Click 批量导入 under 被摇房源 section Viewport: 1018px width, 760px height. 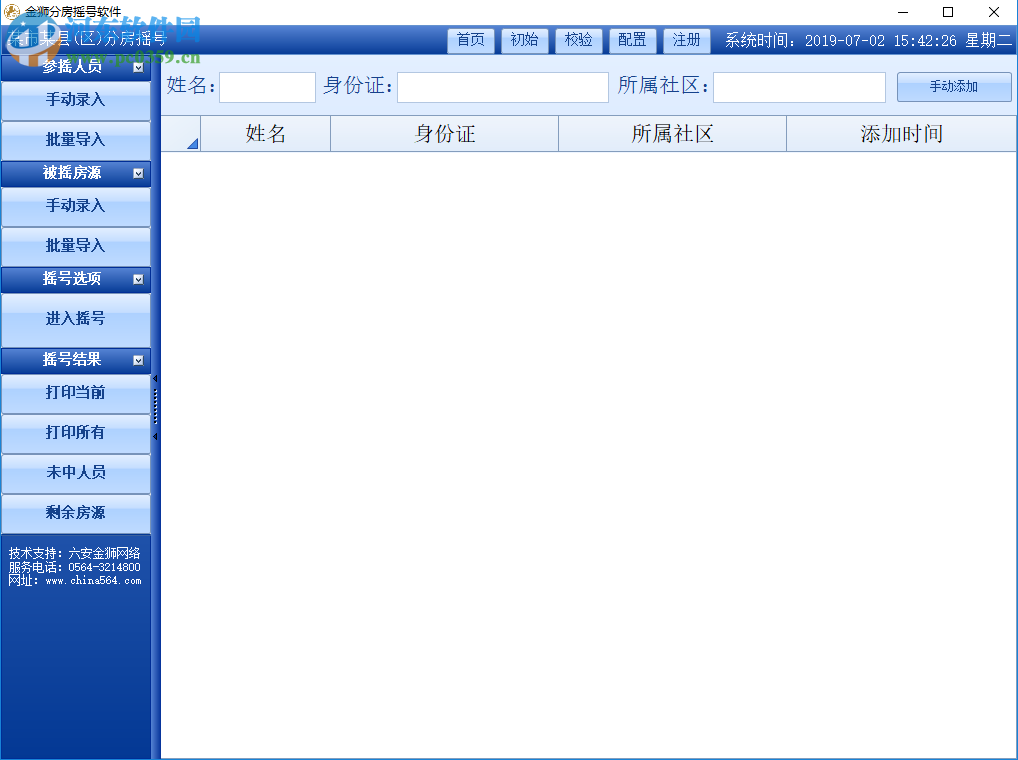(x=75, y=246)
